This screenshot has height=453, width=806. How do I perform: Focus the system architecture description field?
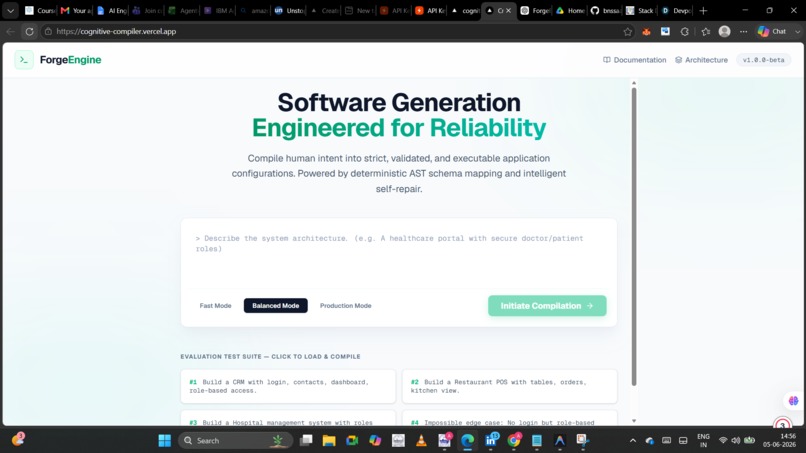(398, 257)
